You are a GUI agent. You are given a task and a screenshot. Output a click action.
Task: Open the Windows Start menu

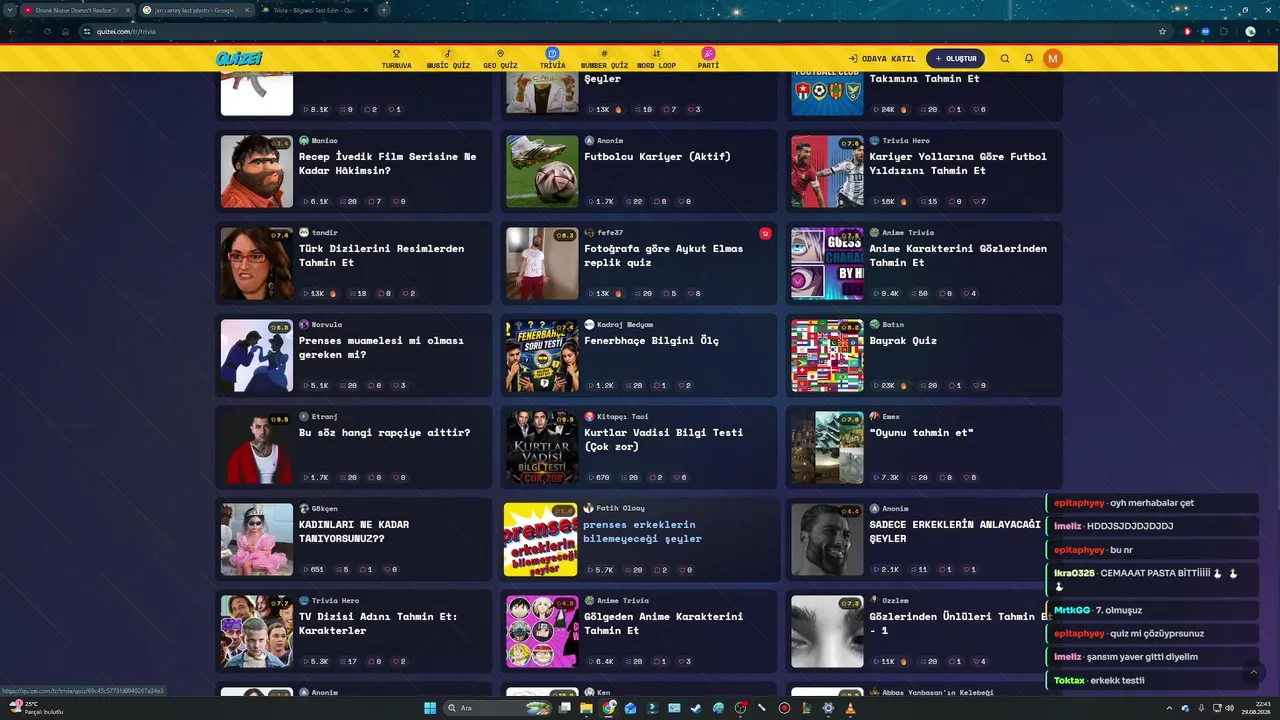(x=430, y=708)
